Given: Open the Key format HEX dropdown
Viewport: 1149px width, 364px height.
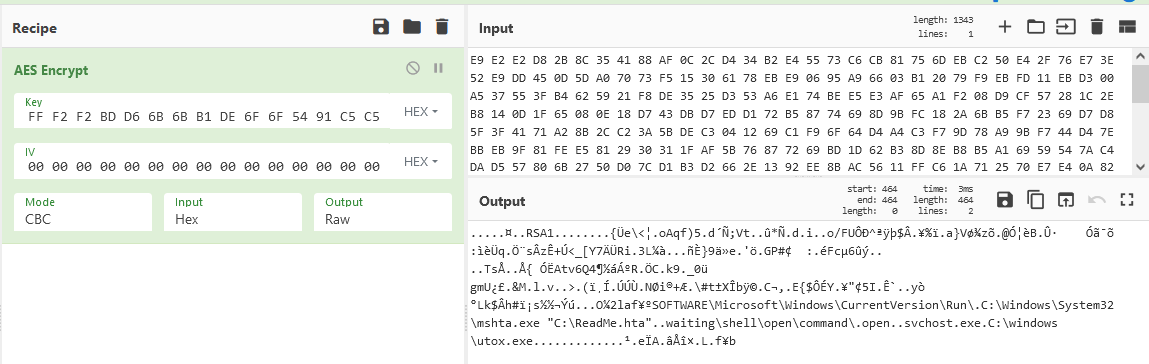Looking at the screenshot, I should [x=421, y=112].
